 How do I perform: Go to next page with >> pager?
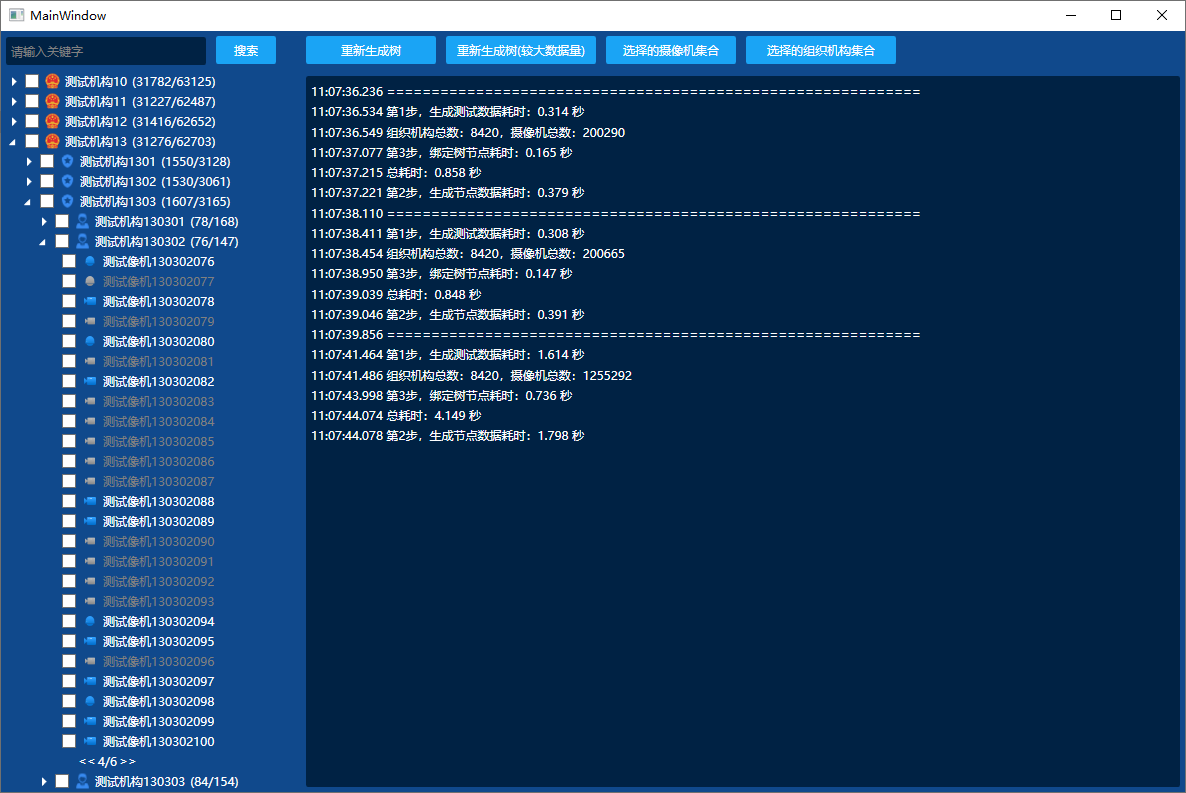127,761
